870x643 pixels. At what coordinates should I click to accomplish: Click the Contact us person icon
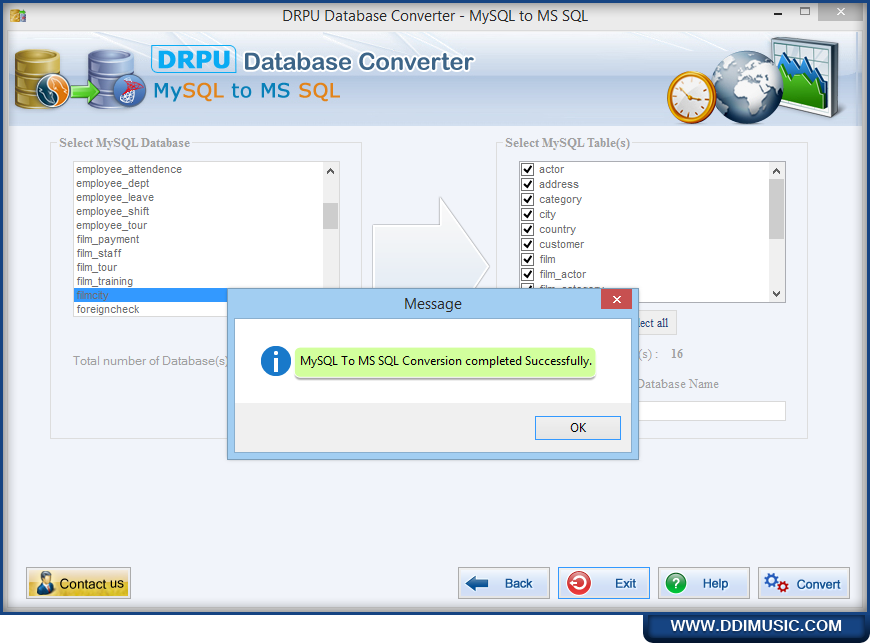click(x=45, y=583)
